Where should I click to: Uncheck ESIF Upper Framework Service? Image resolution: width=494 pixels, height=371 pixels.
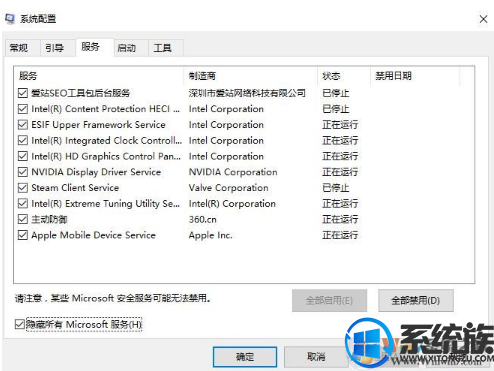click(23, 125)
